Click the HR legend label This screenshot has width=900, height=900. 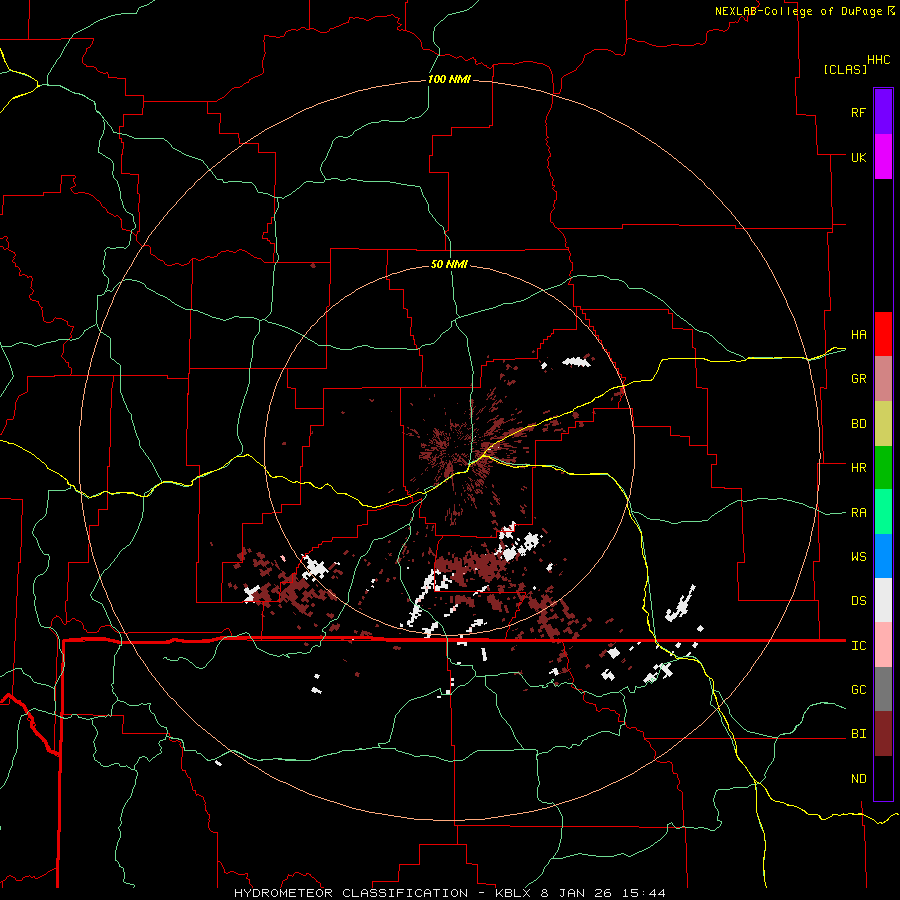tap(858, 468)
